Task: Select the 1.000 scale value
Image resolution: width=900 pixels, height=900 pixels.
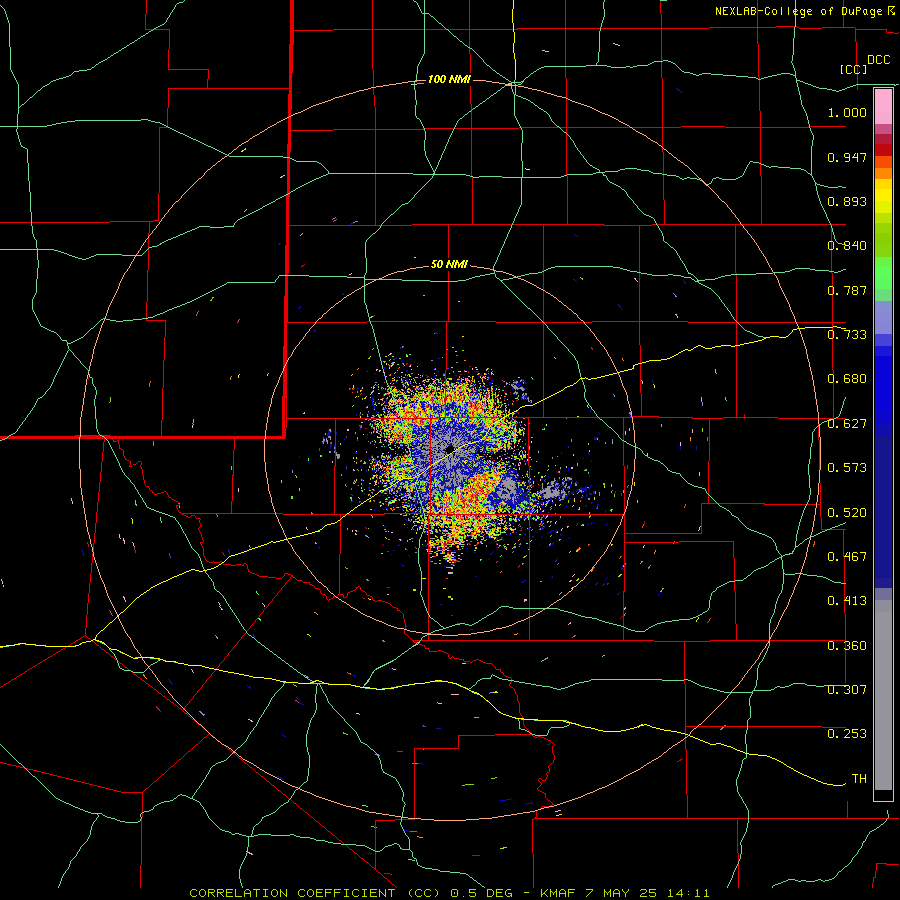Action: pyautogui.click(x=847, y=112)
